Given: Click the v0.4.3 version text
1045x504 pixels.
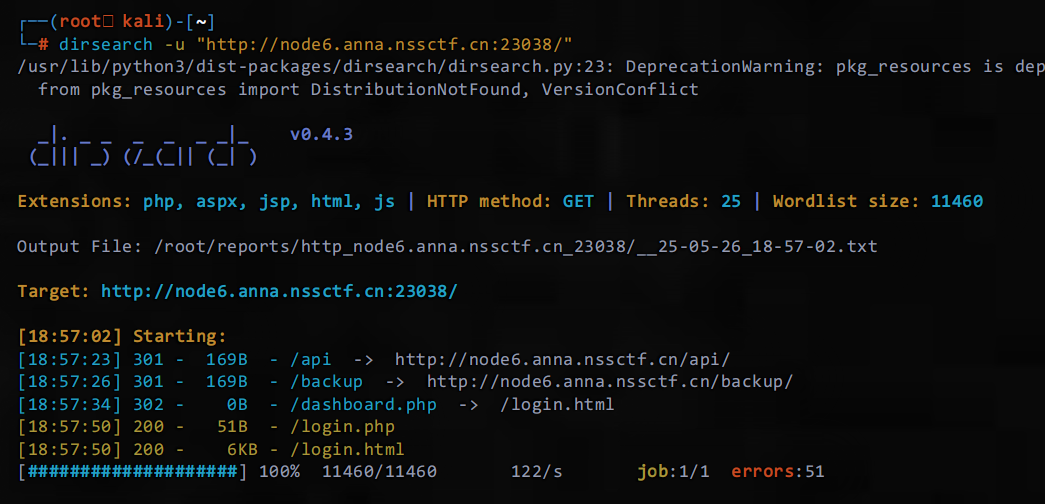Looking at the screenshot, I should pyautogui.click(x=321, y=134).
